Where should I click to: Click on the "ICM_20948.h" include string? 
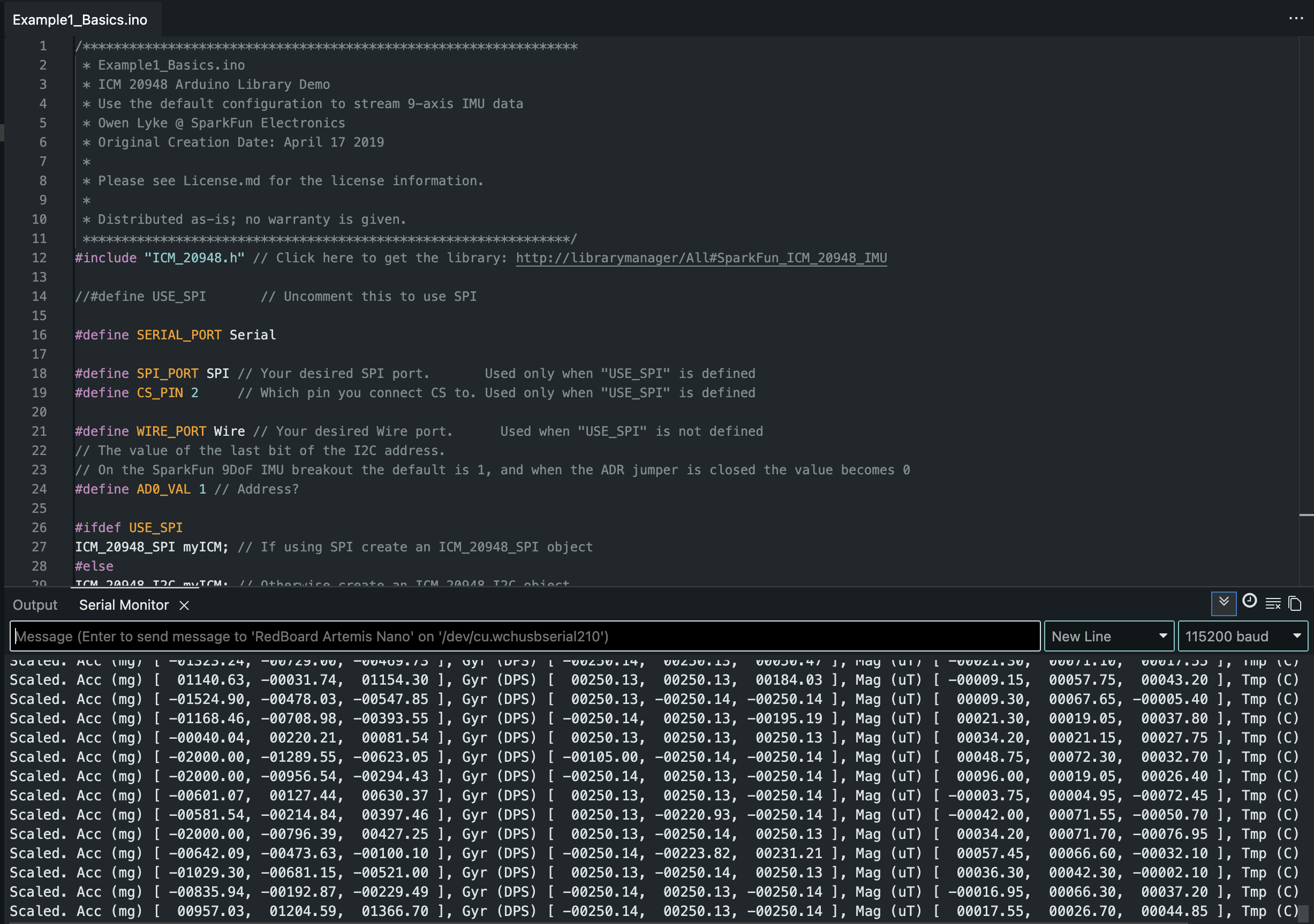pos(194,258)
